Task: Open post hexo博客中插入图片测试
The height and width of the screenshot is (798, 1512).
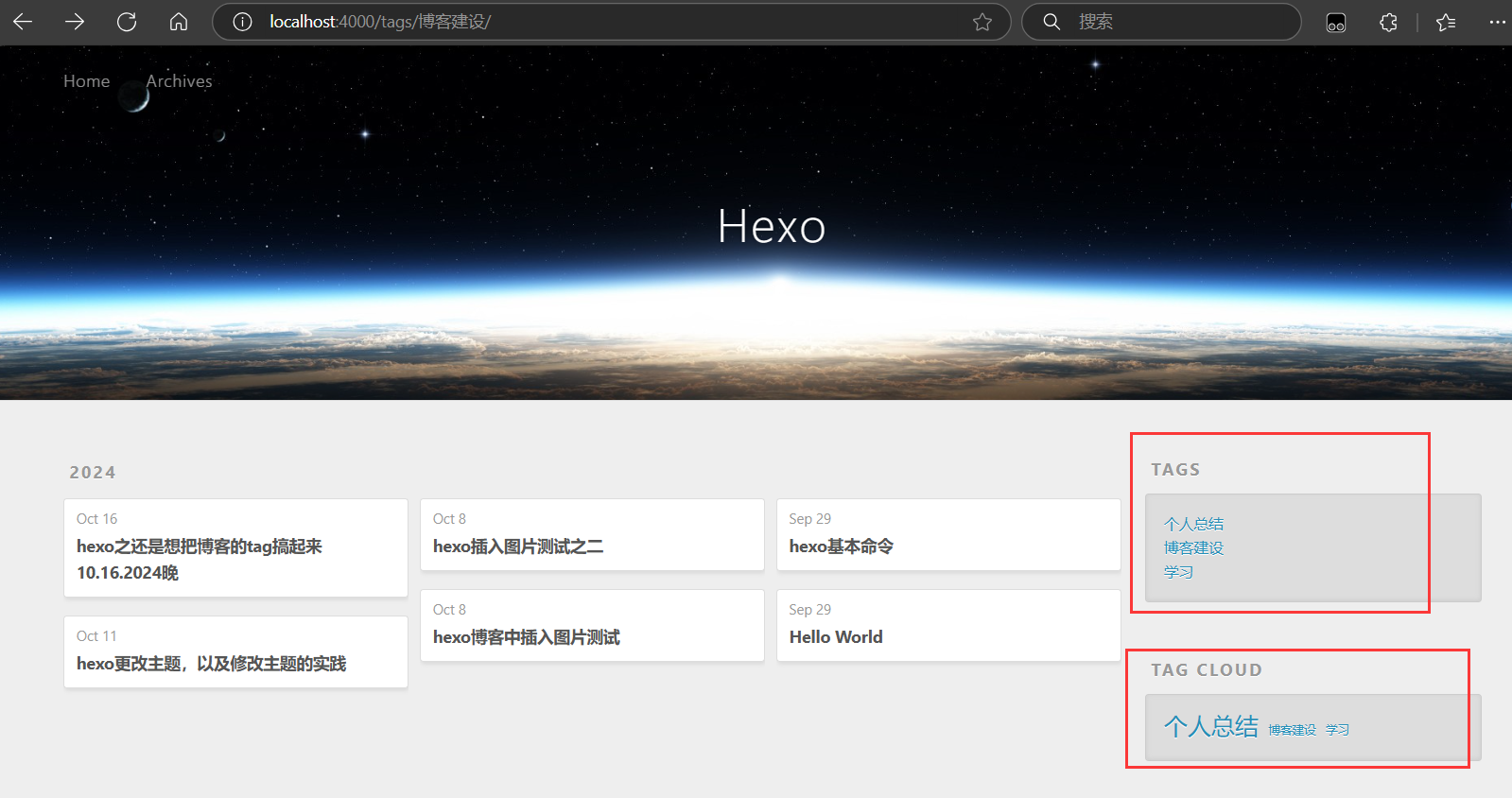Action: [527, 637]
